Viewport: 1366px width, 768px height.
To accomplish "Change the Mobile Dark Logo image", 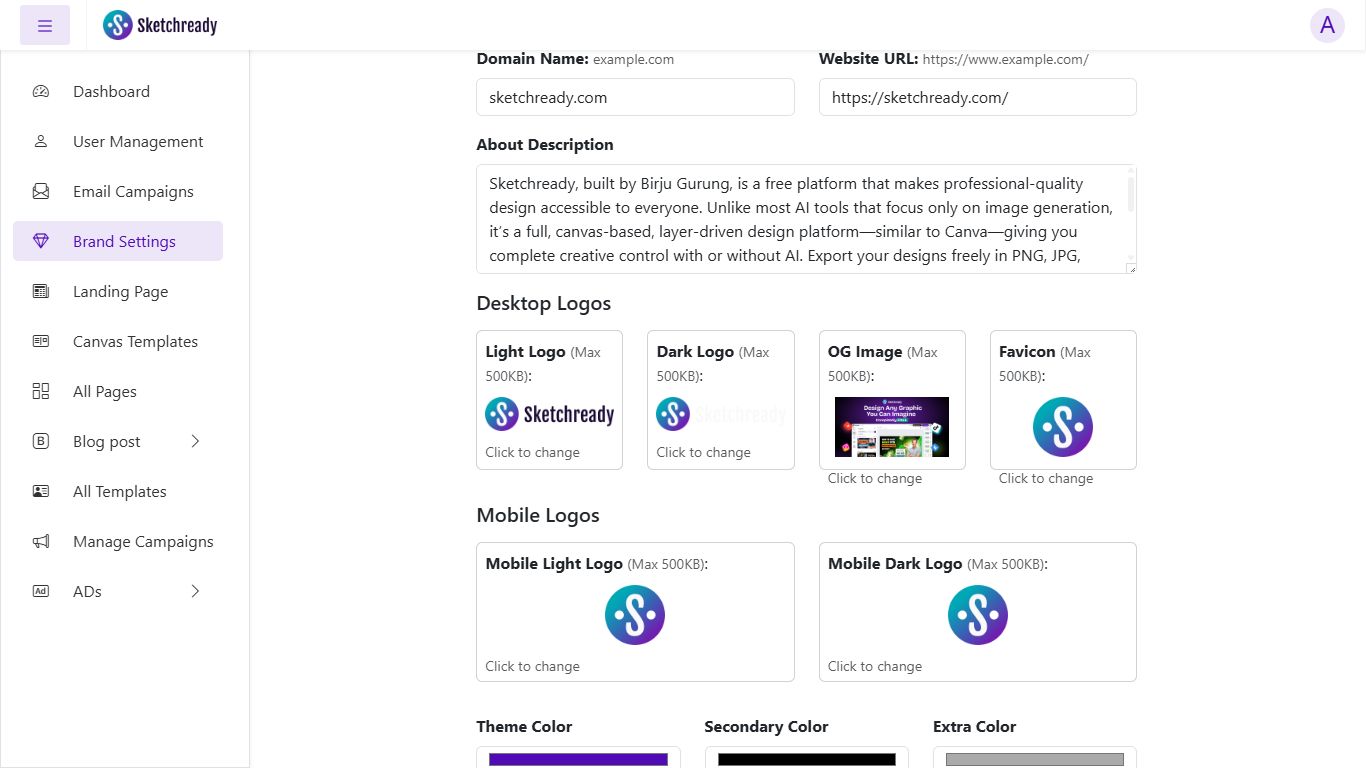I will tap(977, 615).
